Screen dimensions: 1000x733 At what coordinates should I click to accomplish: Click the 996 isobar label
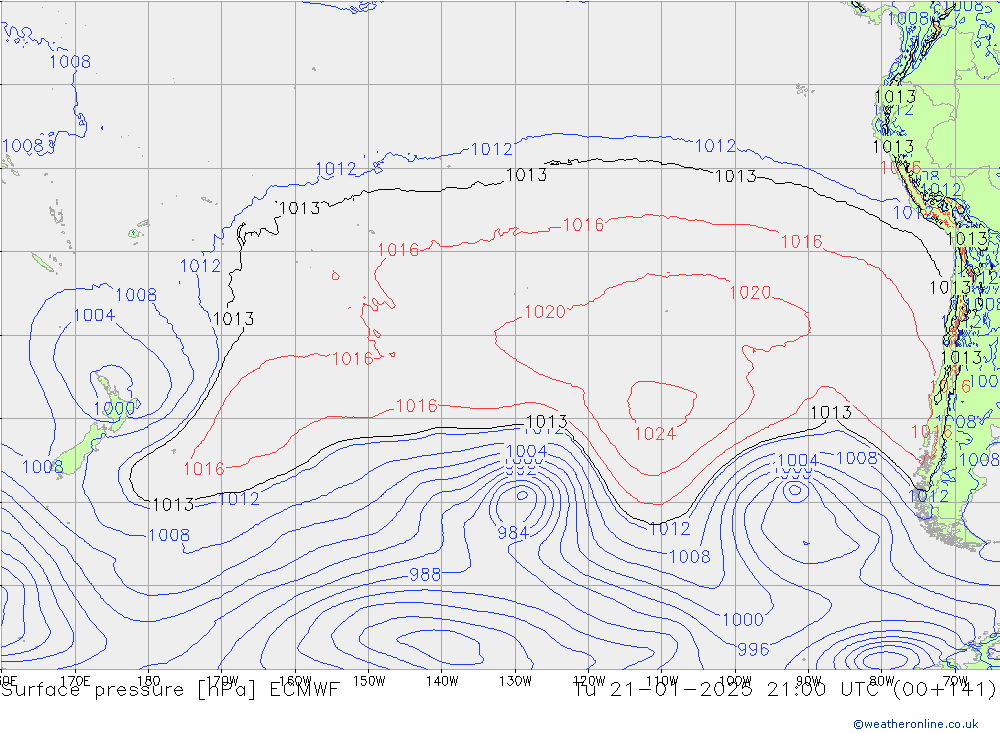(753, 649)
